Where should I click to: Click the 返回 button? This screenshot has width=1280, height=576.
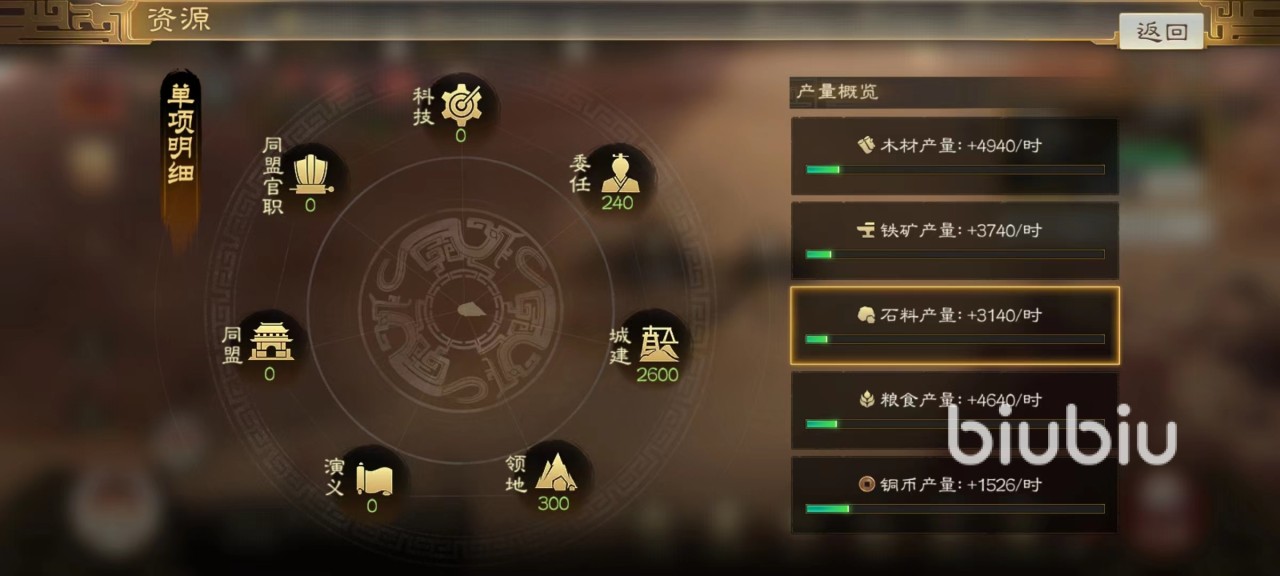pyautogui.click(x=1161, y=32)
